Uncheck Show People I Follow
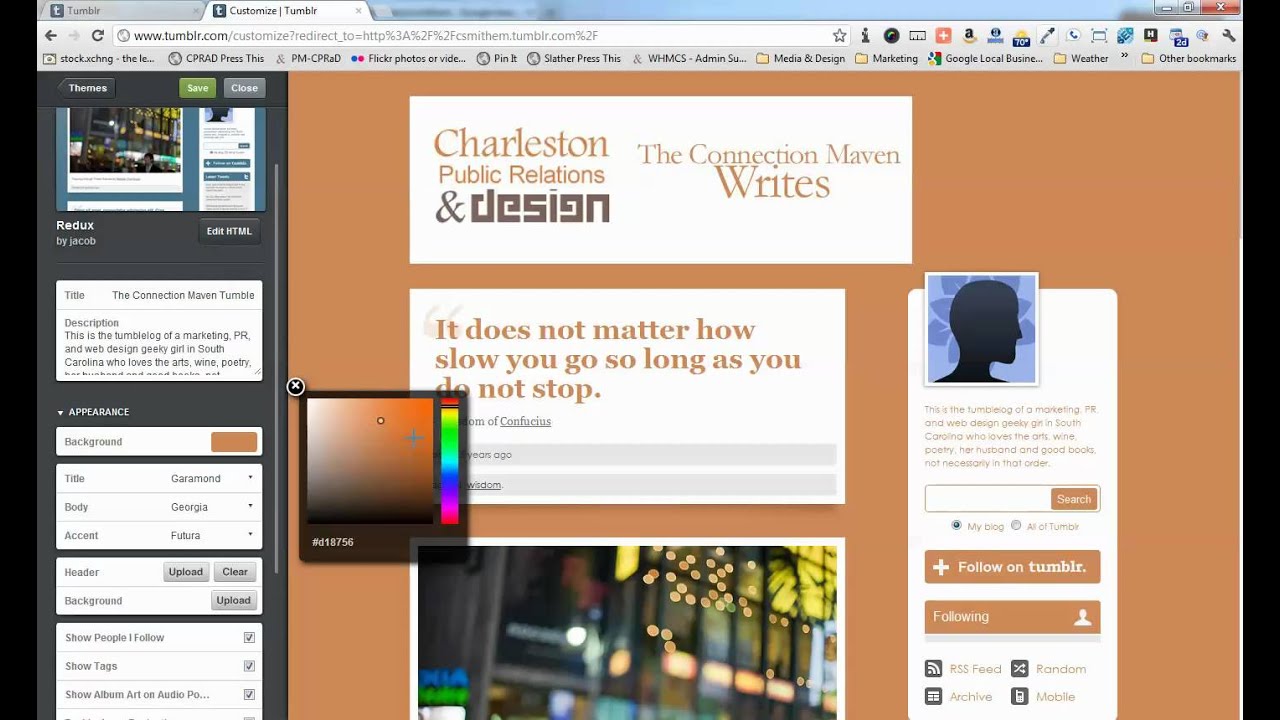This screenshot has width=1280, height=720. [x=249, y=637]
